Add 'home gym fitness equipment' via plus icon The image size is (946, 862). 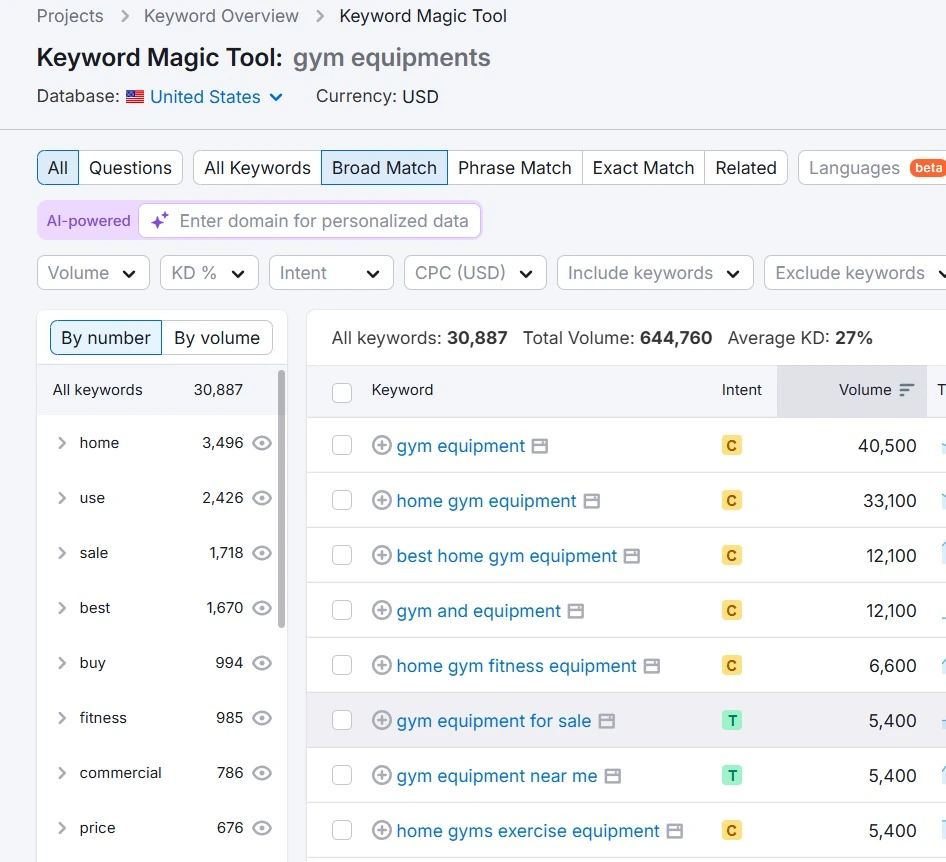(381, 665)
